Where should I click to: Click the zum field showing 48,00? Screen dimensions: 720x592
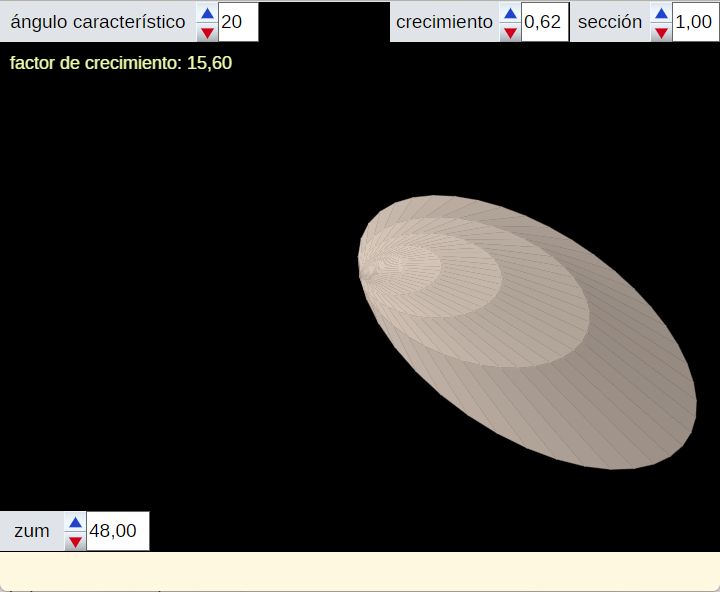click(118, 531)
